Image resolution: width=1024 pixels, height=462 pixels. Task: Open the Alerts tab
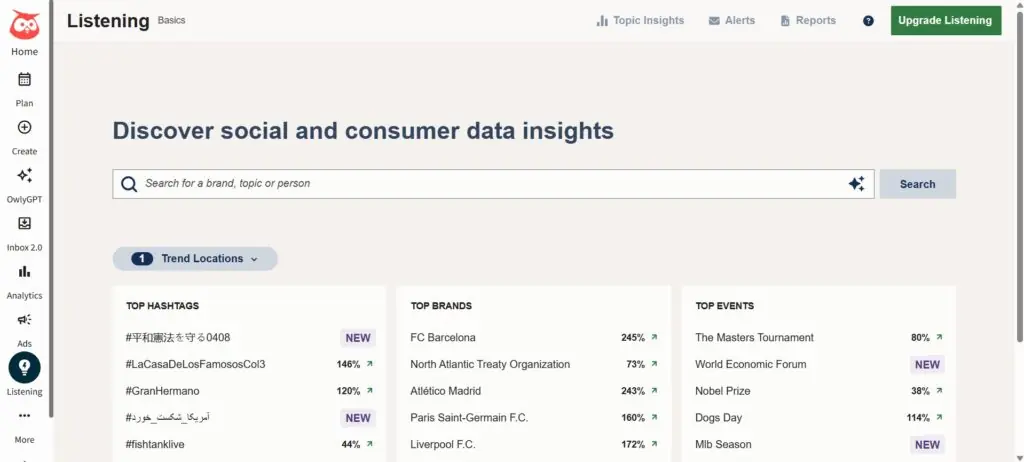tap(731, 21)
